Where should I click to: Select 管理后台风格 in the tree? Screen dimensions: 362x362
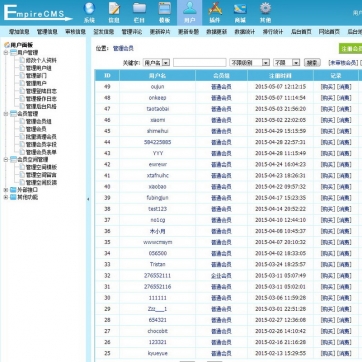41,106
